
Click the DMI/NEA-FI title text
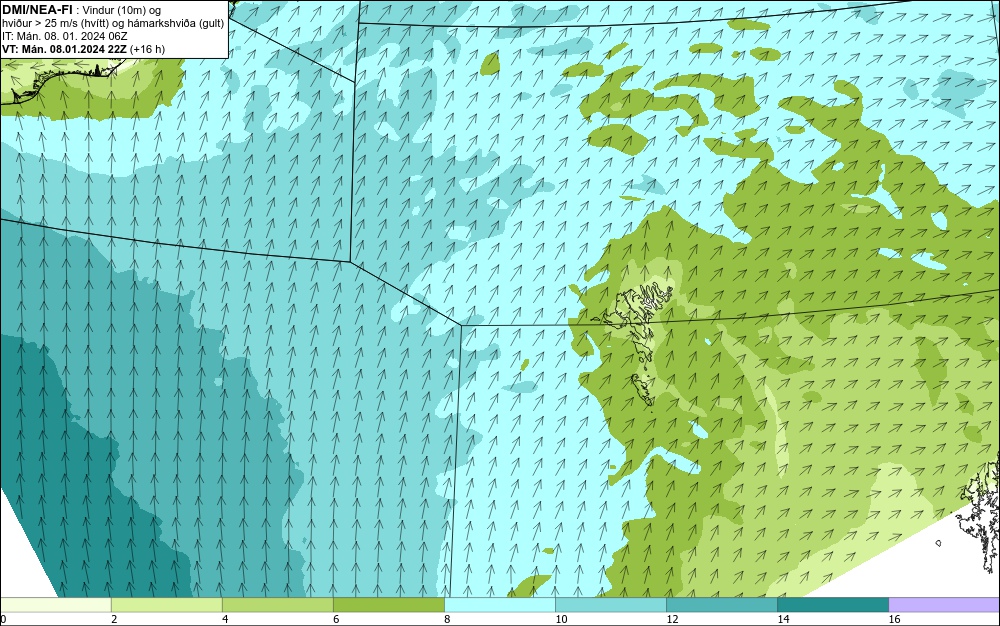(x=36, y=9)
